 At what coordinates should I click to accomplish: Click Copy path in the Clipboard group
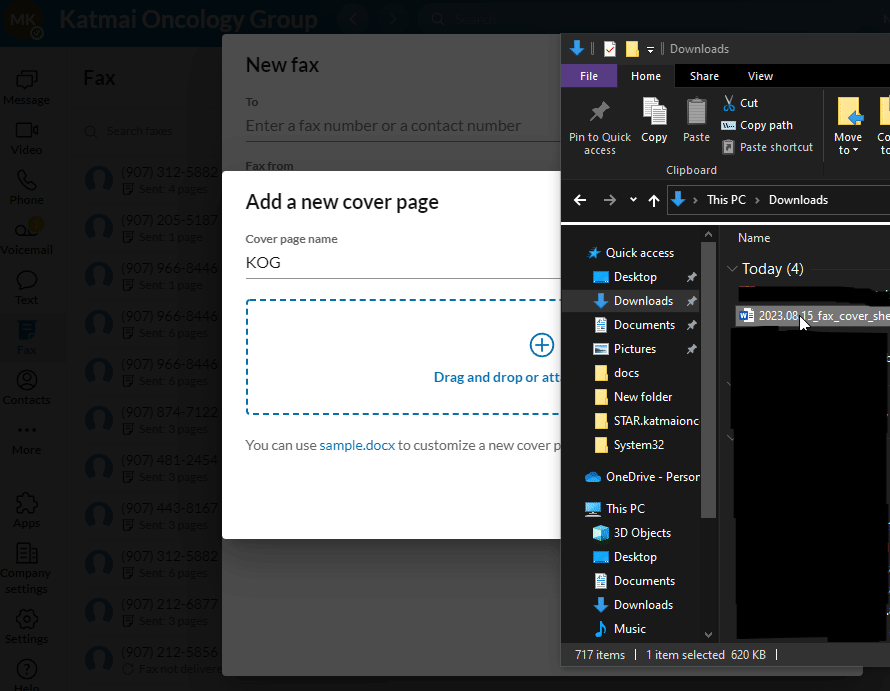pos(757,125)
